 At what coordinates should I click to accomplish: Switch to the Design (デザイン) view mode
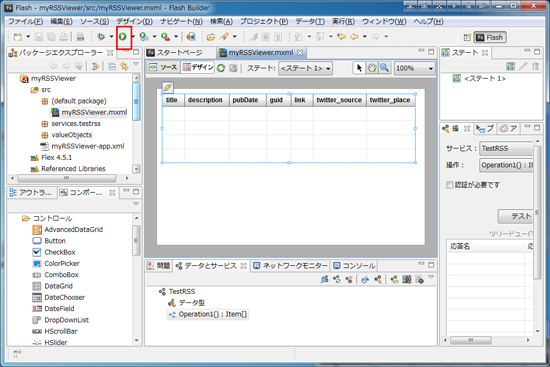tap(198, 67)
